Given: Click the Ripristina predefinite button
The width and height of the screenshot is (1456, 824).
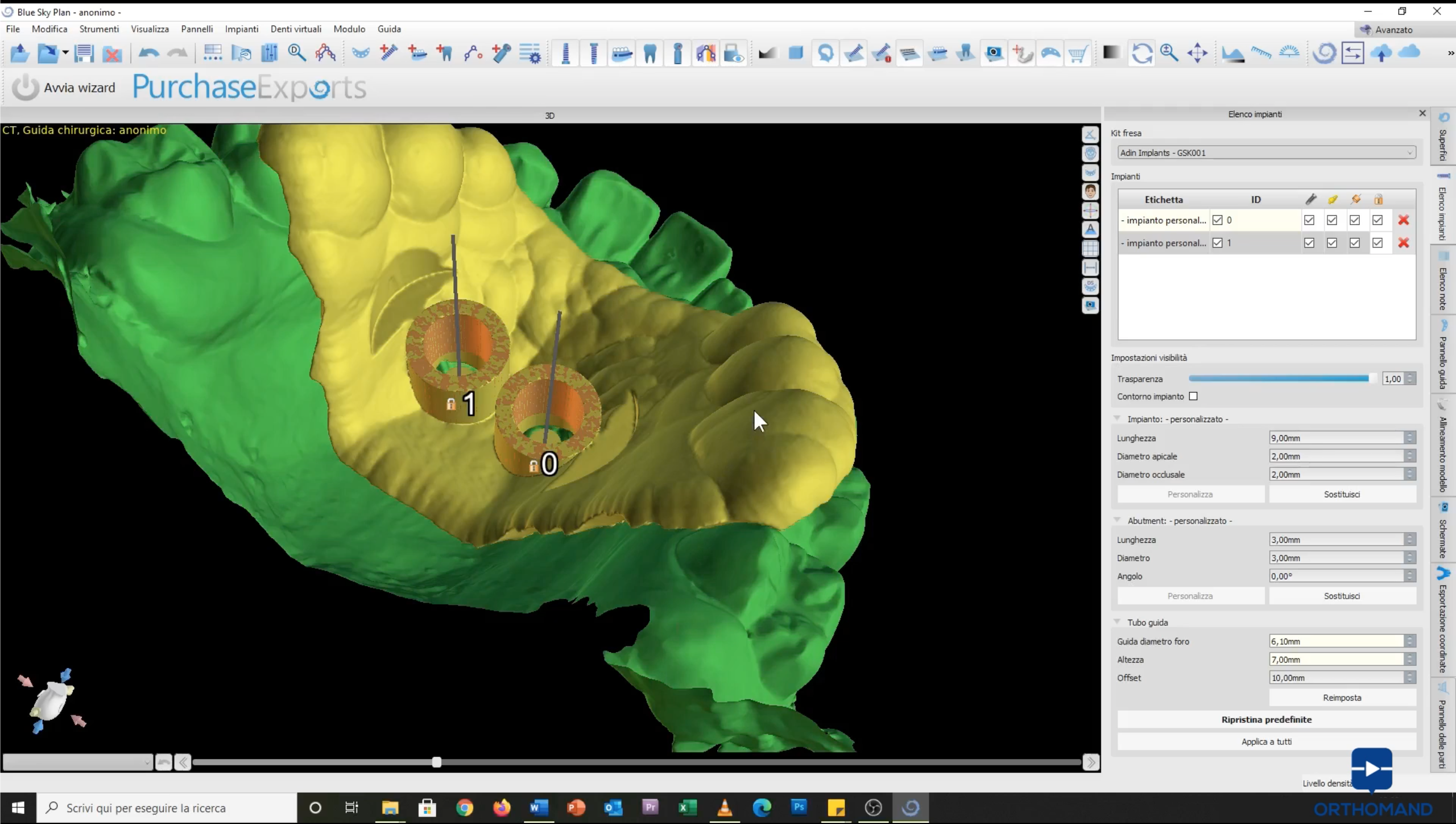Looking at the screenshot, I should (x=1266, y=719).
